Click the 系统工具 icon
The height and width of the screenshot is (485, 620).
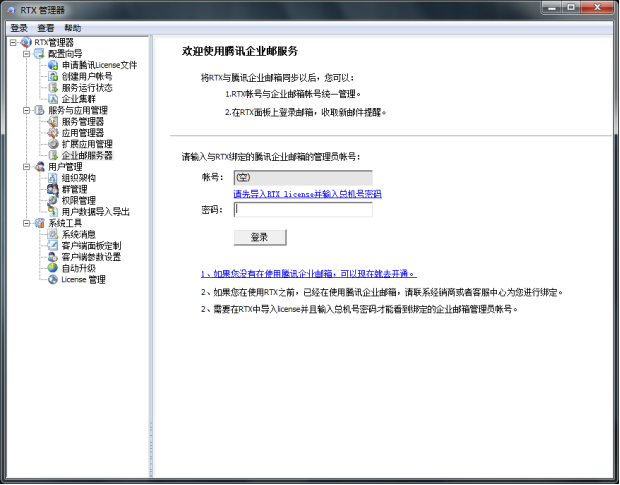point(39,223)
